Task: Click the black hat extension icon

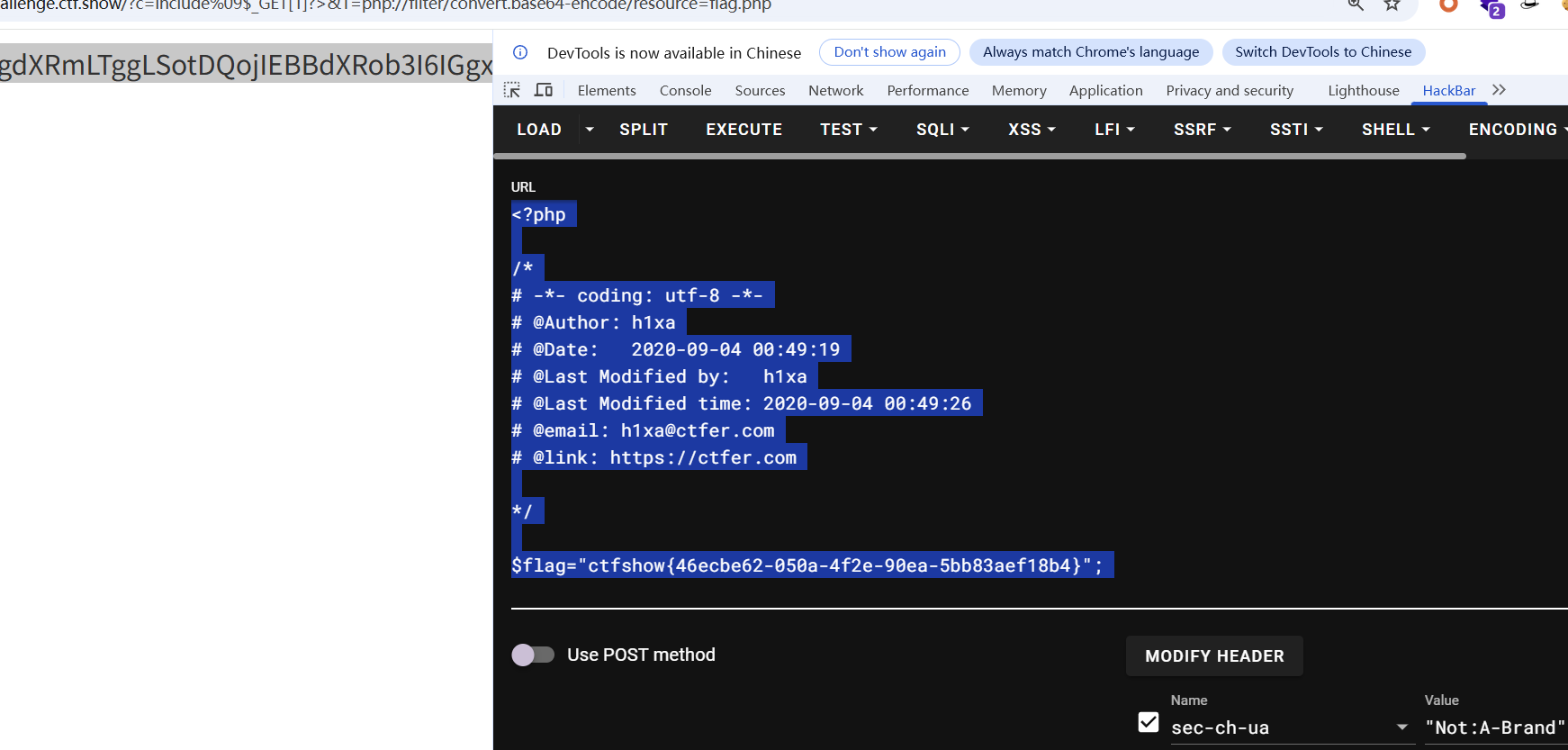Action: click(1529, 5)
